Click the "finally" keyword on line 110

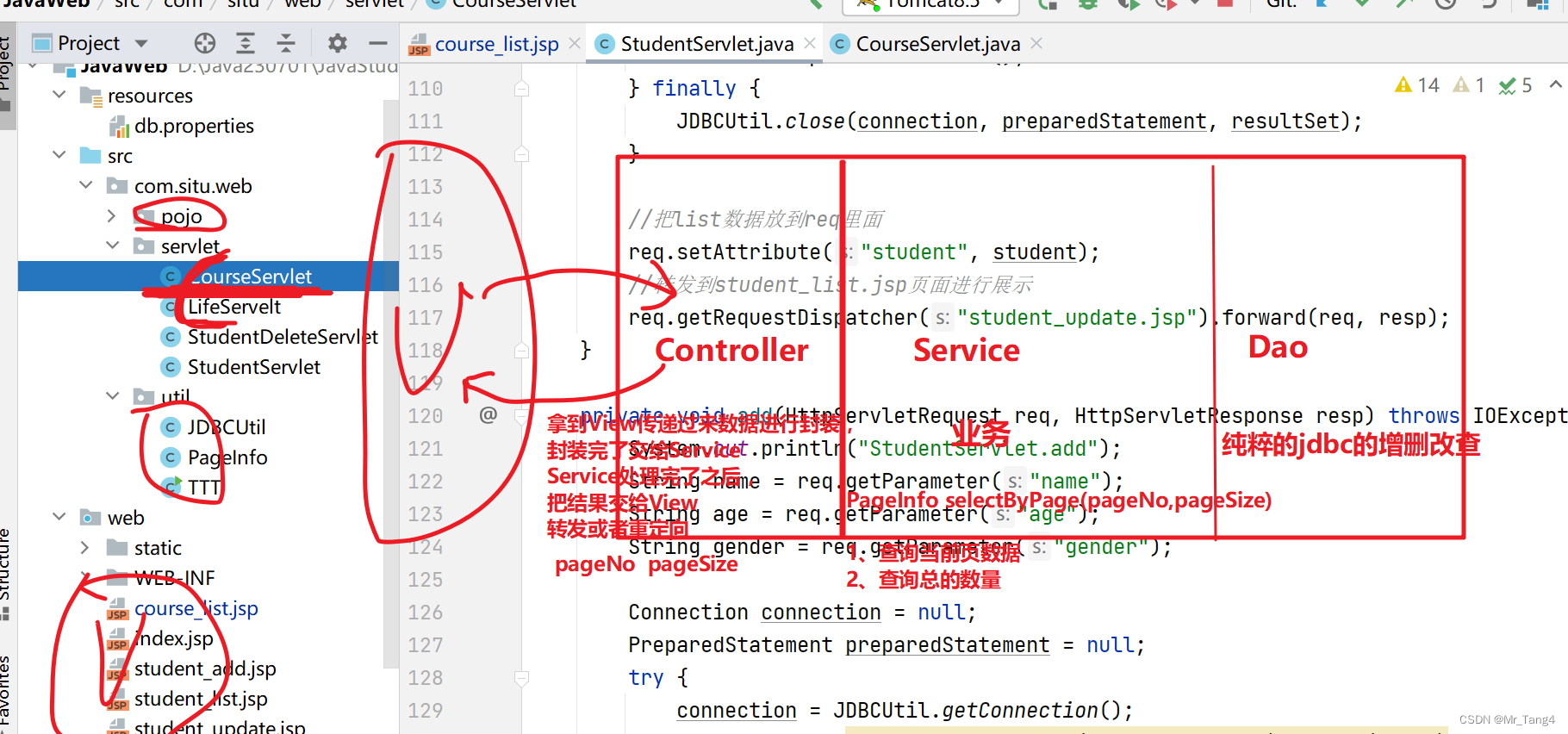694,88
